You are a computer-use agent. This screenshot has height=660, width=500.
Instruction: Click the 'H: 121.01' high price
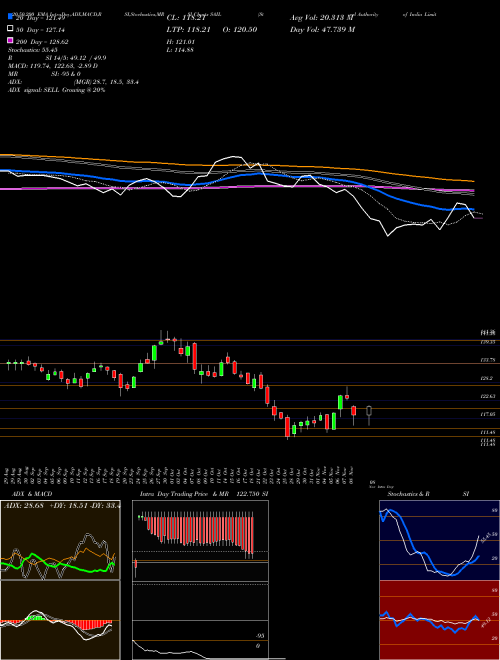pyautogui.click(x=183, y=42)
